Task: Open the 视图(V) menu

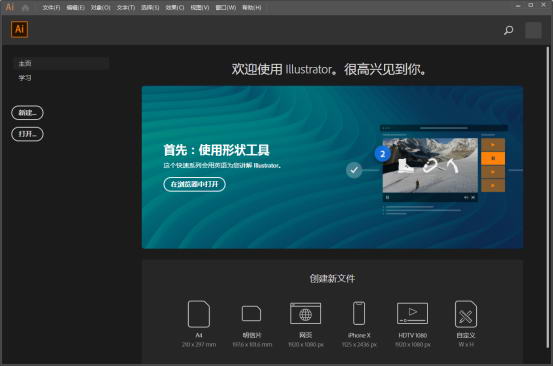Action: pos(200,7)
